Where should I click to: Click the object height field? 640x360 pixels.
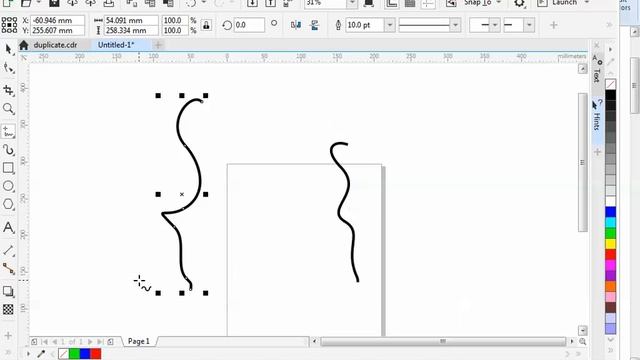pos(131,31)
